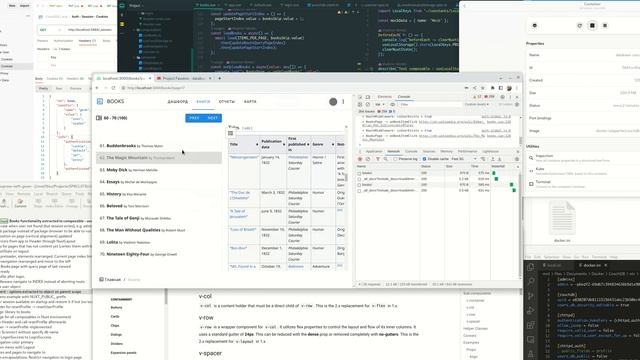Open Search icon in VS Code activity bar

[x=531, y=281]
